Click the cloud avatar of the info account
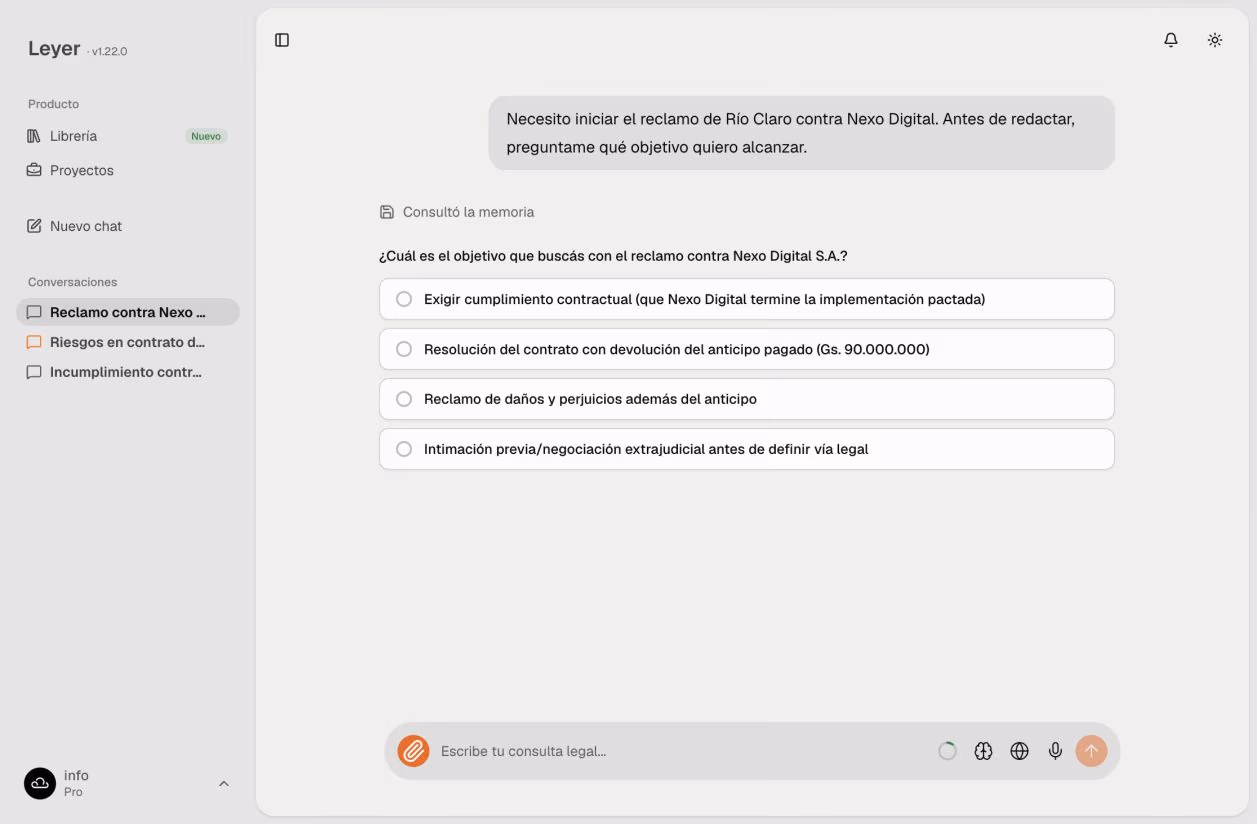 tap(40, 783)
